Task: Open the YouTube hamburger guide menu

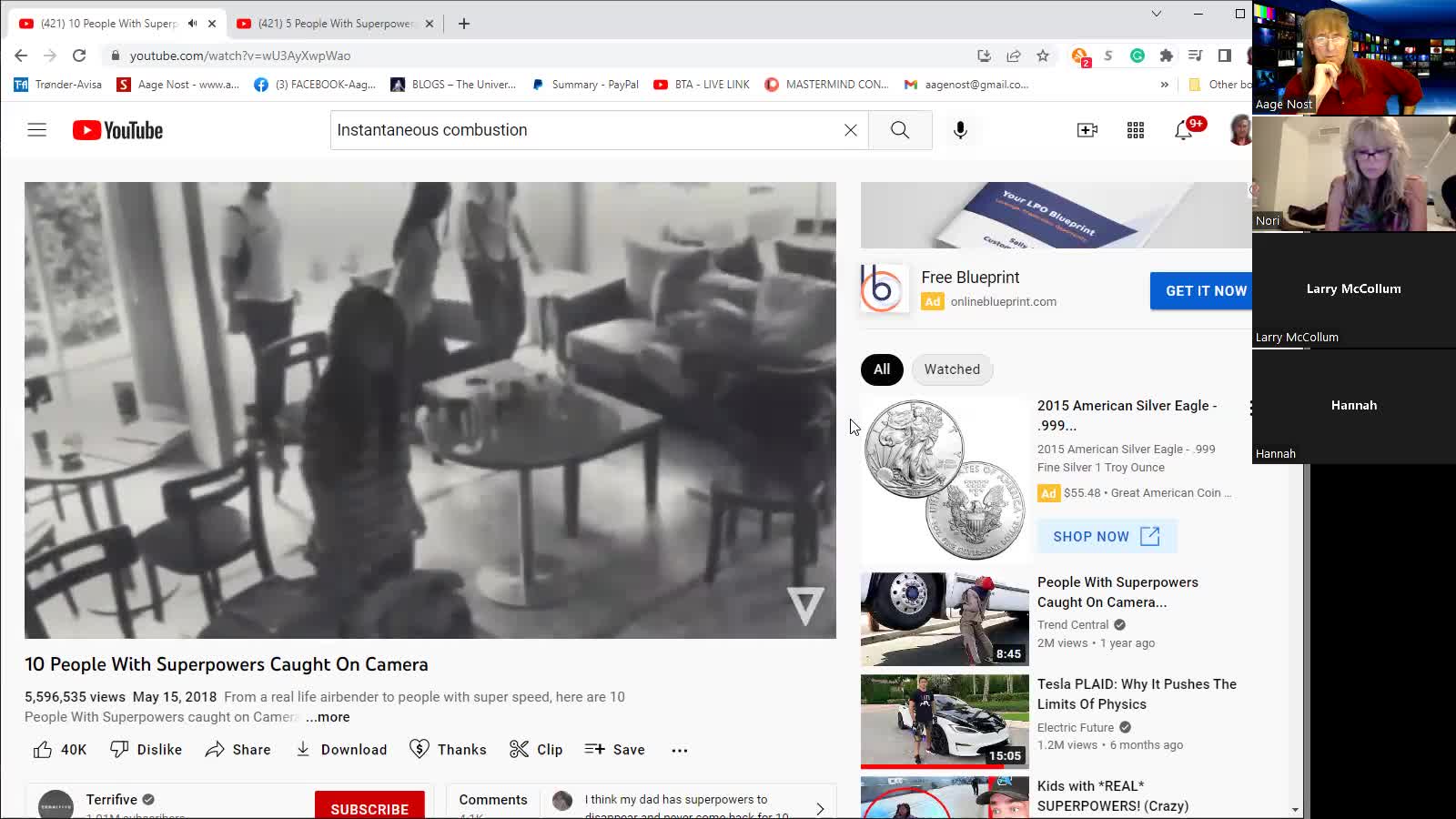Action: [x=36, y=130]
